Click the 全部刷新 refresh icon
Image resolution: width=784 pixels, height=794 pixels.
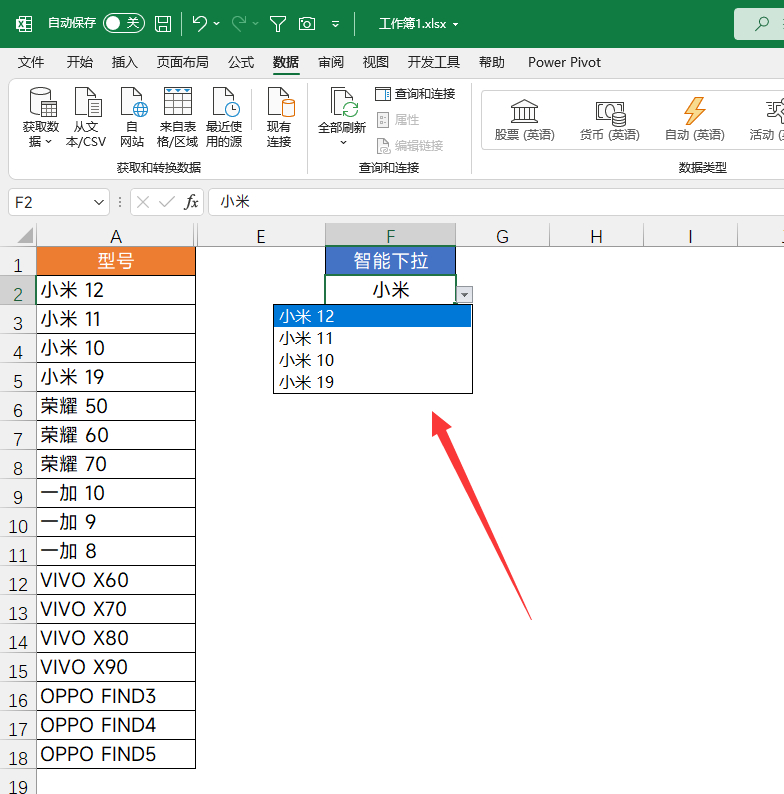click(342, 103)
